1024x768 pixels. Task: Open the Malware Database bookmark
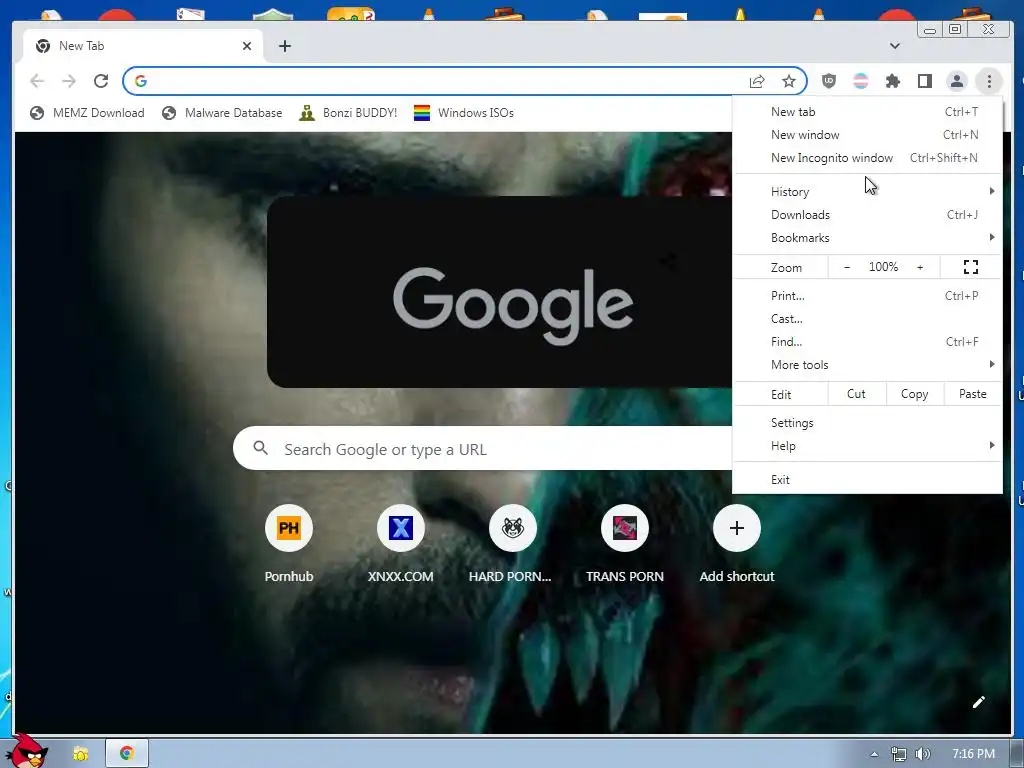222,113
